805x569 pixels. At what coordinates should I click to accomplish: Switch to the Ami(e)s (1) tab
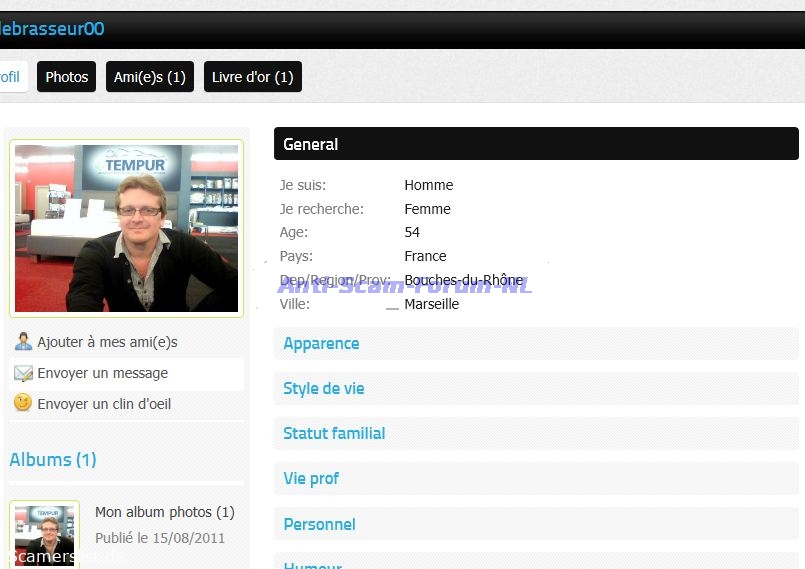pyautogui.click(x=150, y=77)
